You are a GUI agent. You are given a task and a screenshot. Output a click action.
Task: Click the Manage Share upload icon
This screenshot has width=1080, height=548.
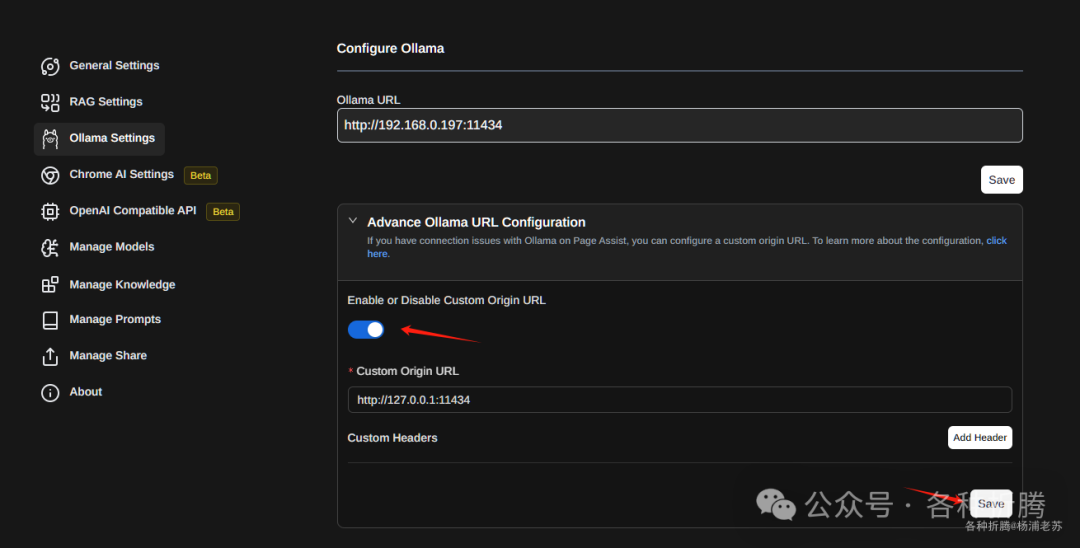(50, 357)
